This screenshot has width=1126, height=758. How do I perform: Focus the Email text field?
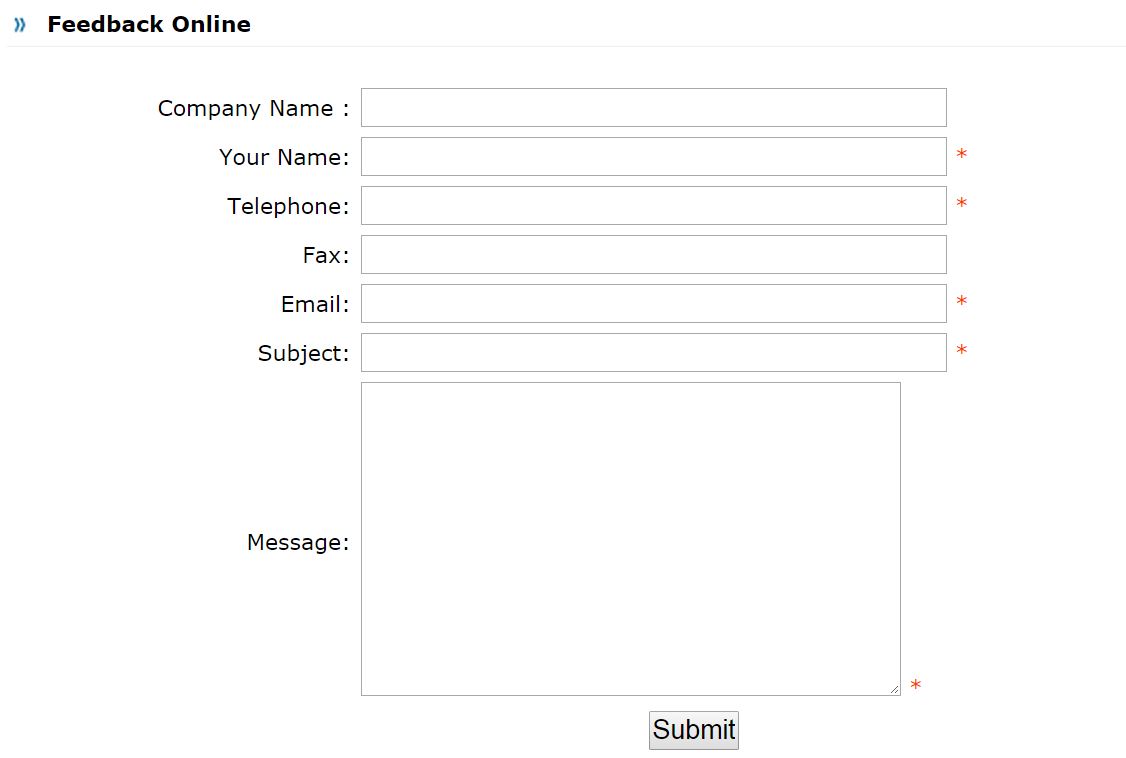(x=653, y=304)
